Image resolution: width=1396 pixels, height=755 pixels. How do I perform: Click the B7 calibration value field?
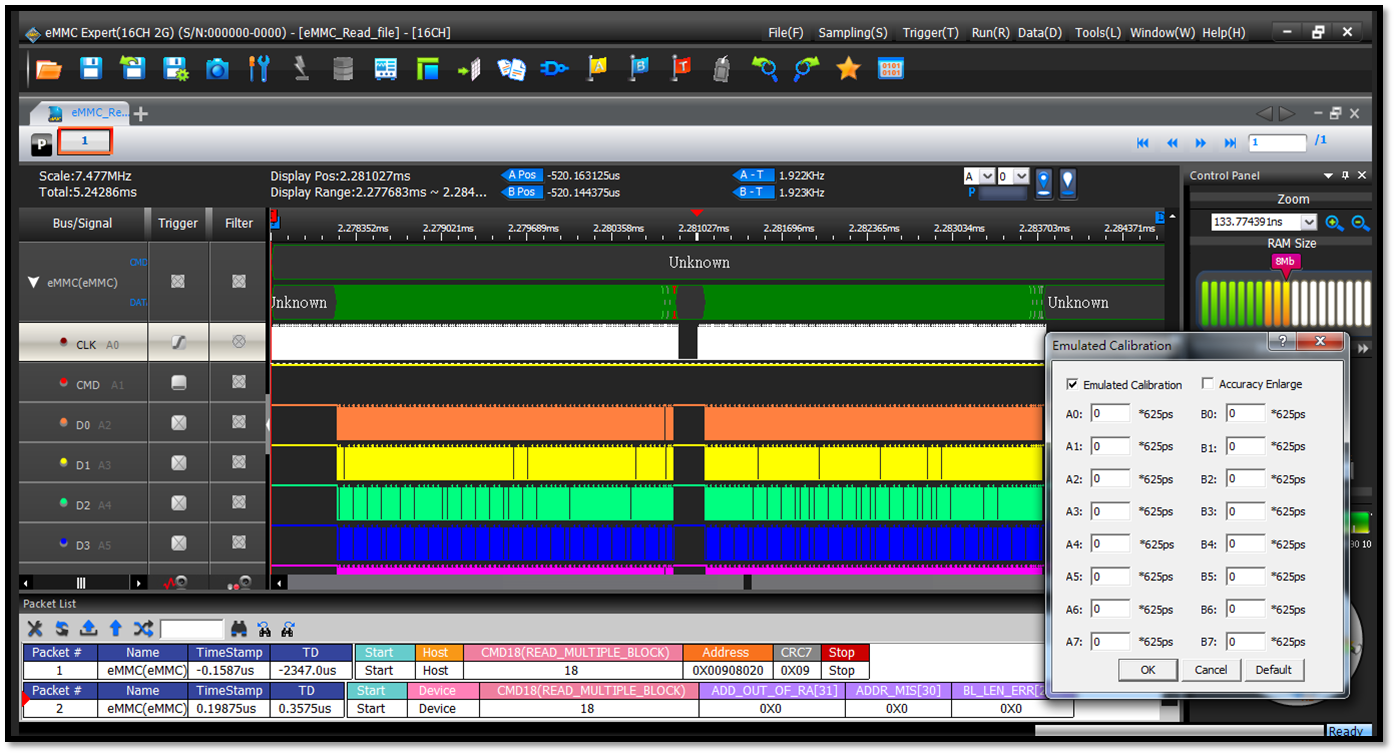(1245, 641)
